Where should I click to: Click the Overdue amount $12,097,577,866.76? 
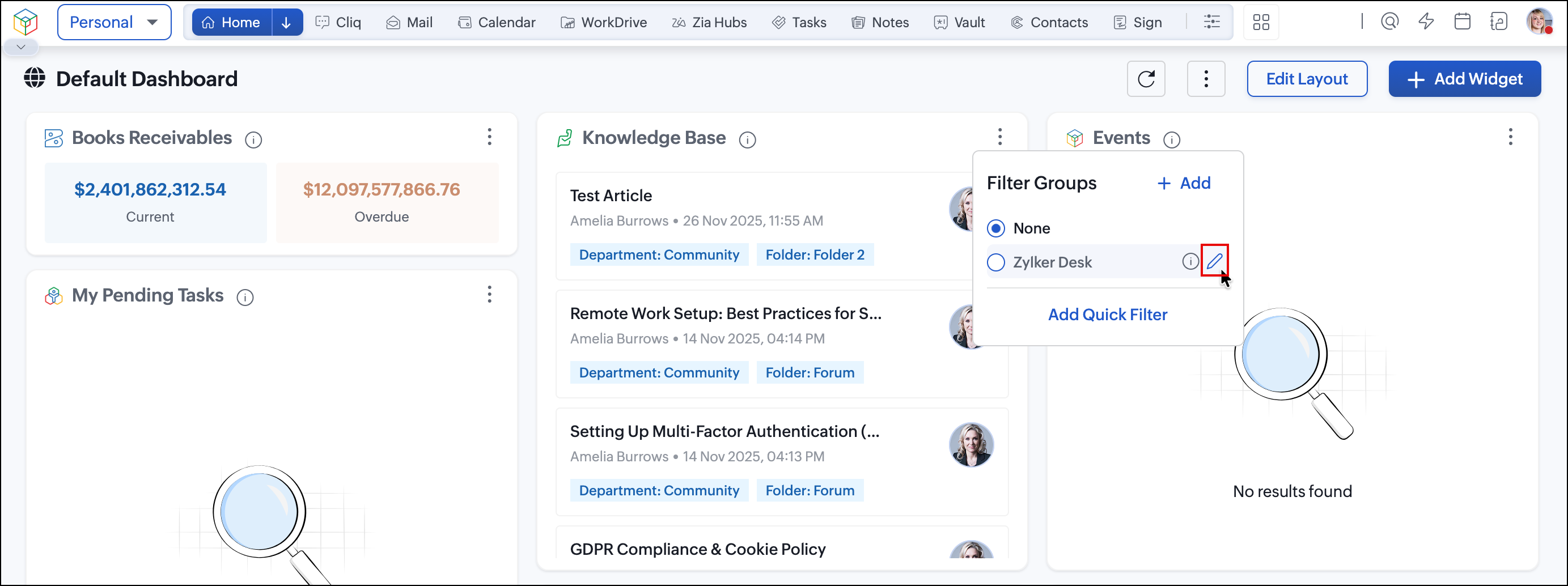(382, 189)
